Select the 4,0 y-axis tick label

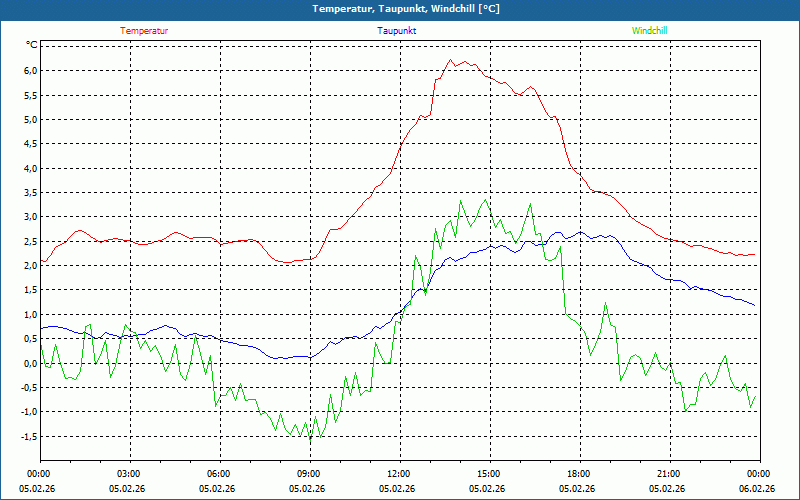click(x=29, y=168)
